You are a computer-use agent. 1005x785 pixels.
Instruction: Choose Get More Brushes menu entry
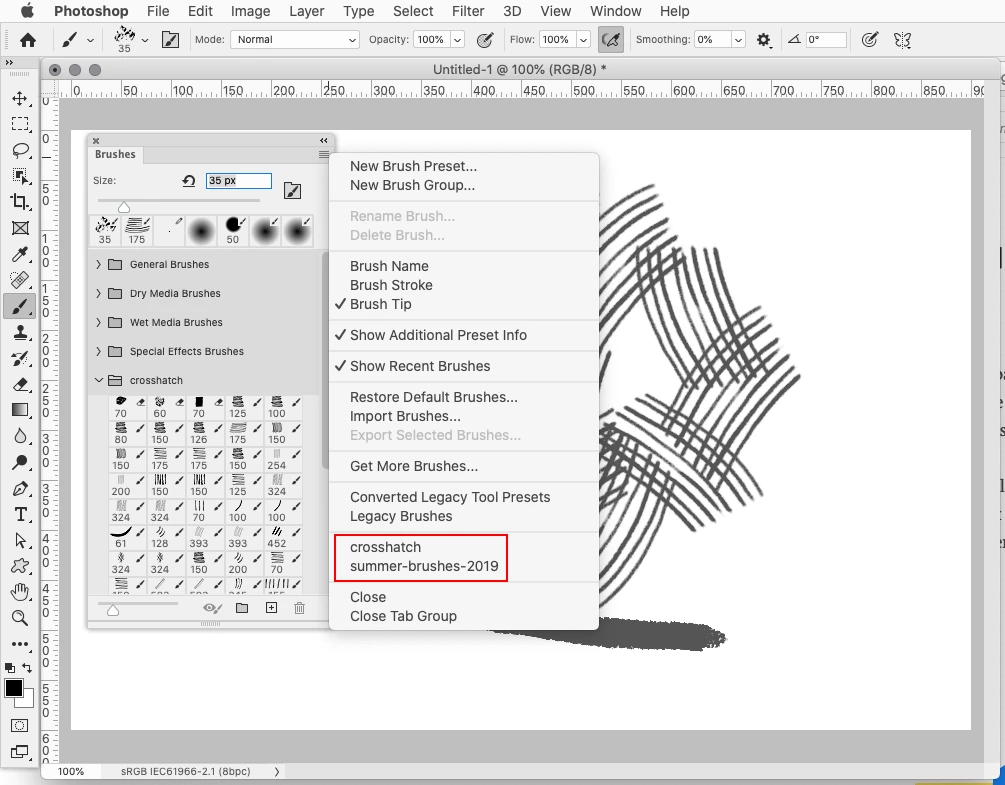[413, 466]
